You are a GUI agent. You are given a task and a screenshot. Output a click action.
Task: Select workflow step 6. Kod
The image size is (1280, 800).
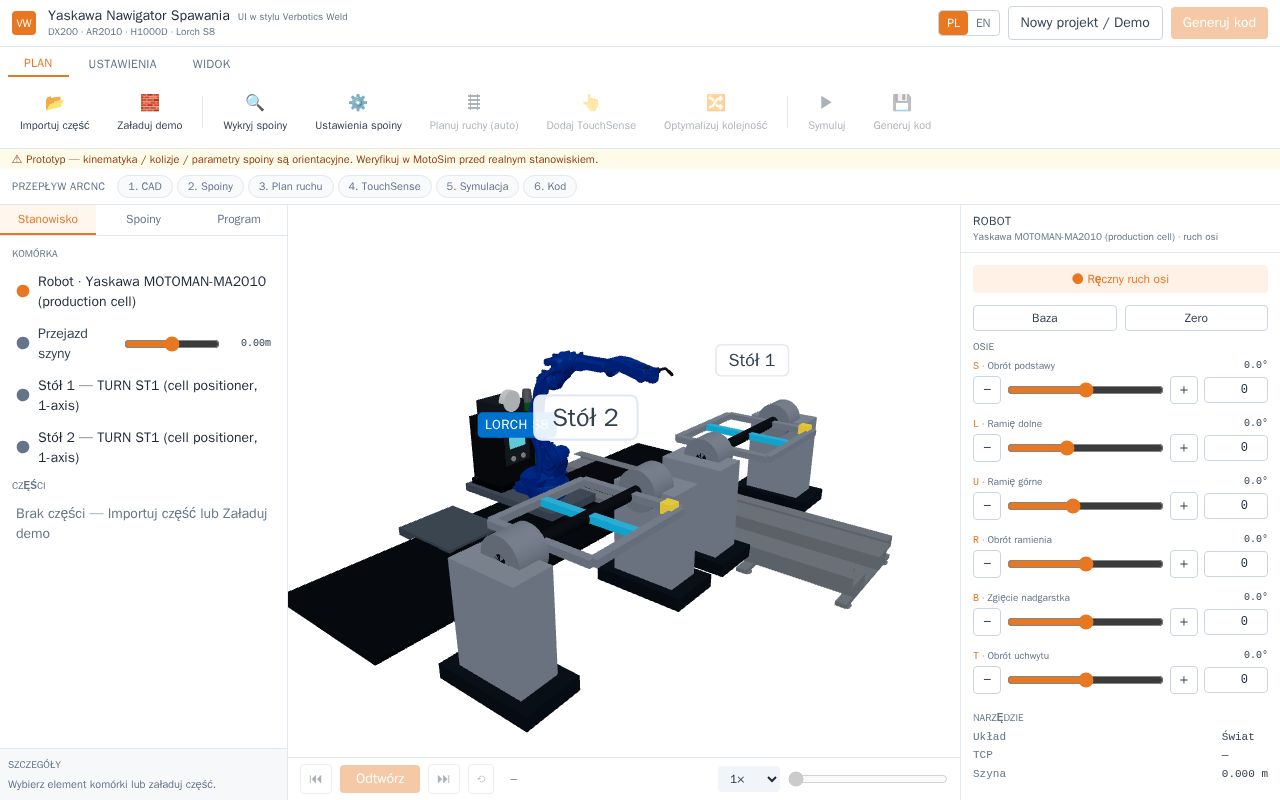550,187
